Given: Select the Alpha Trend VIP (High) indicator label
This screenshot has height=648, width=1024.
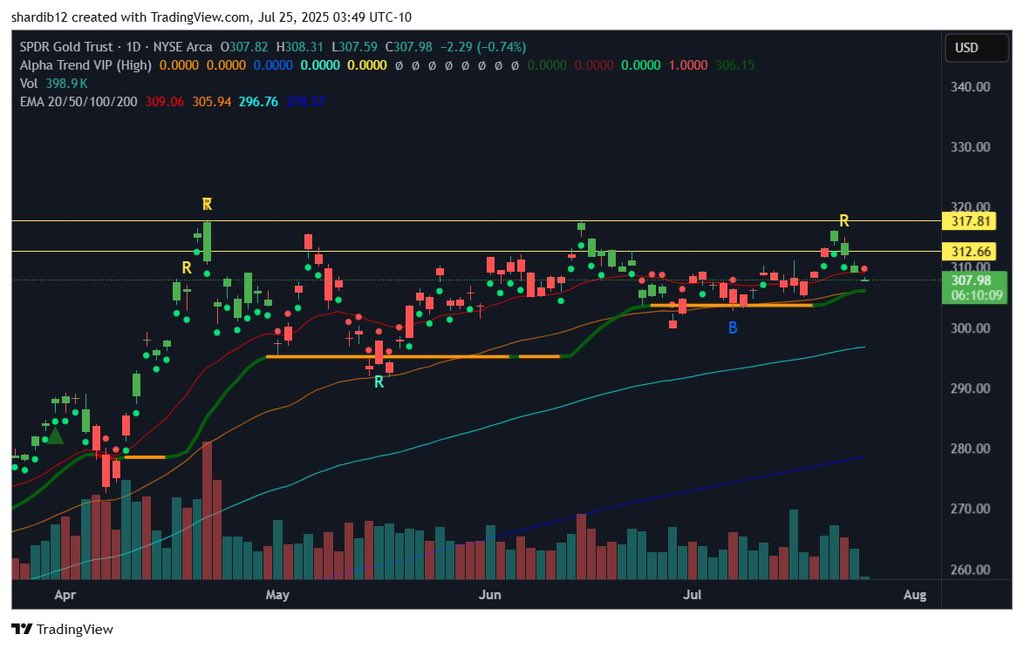Looking at the screenshot, I should [86, 65].
